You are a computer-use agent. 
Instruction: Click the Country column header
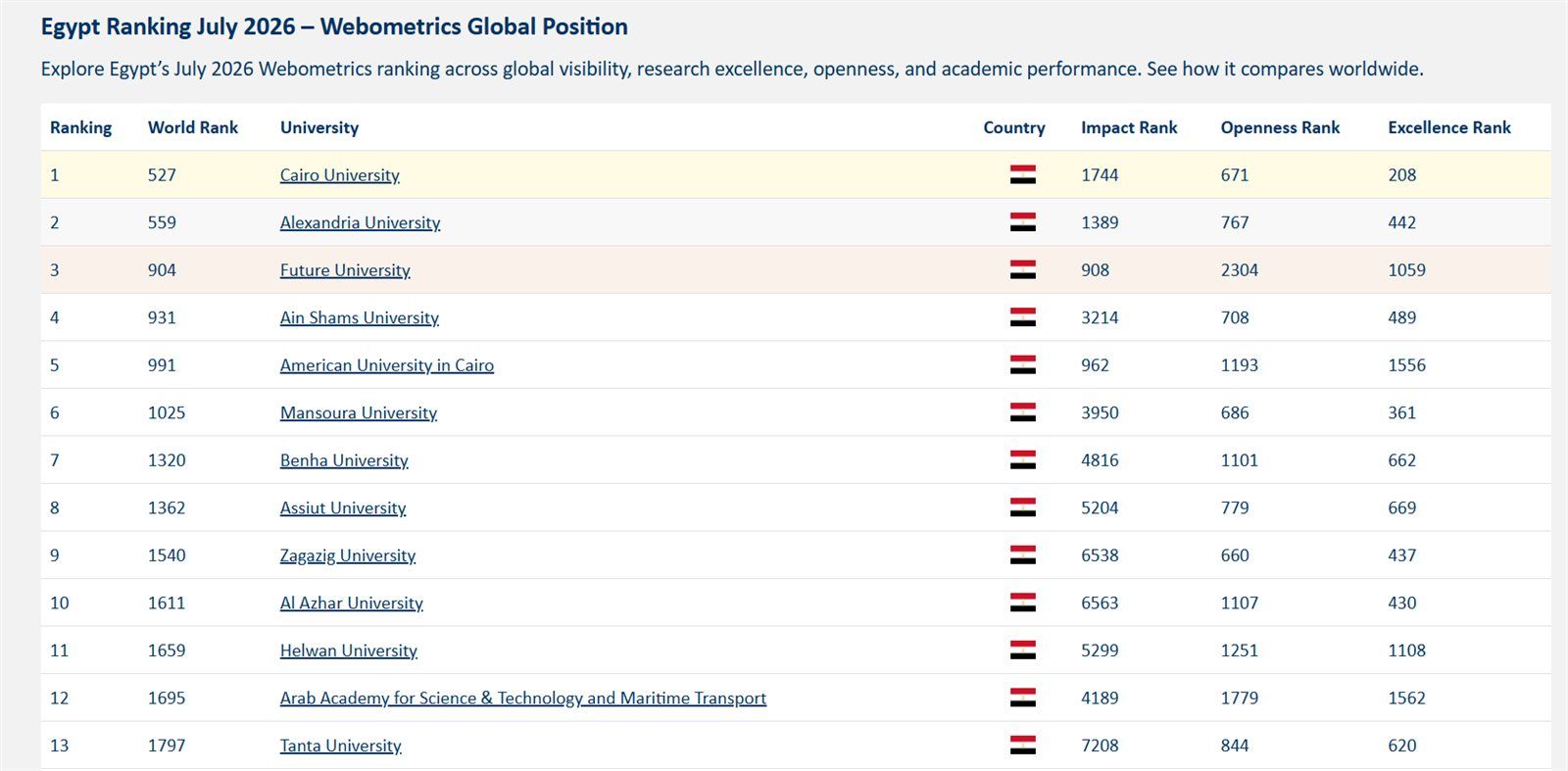coord(1014,127)
